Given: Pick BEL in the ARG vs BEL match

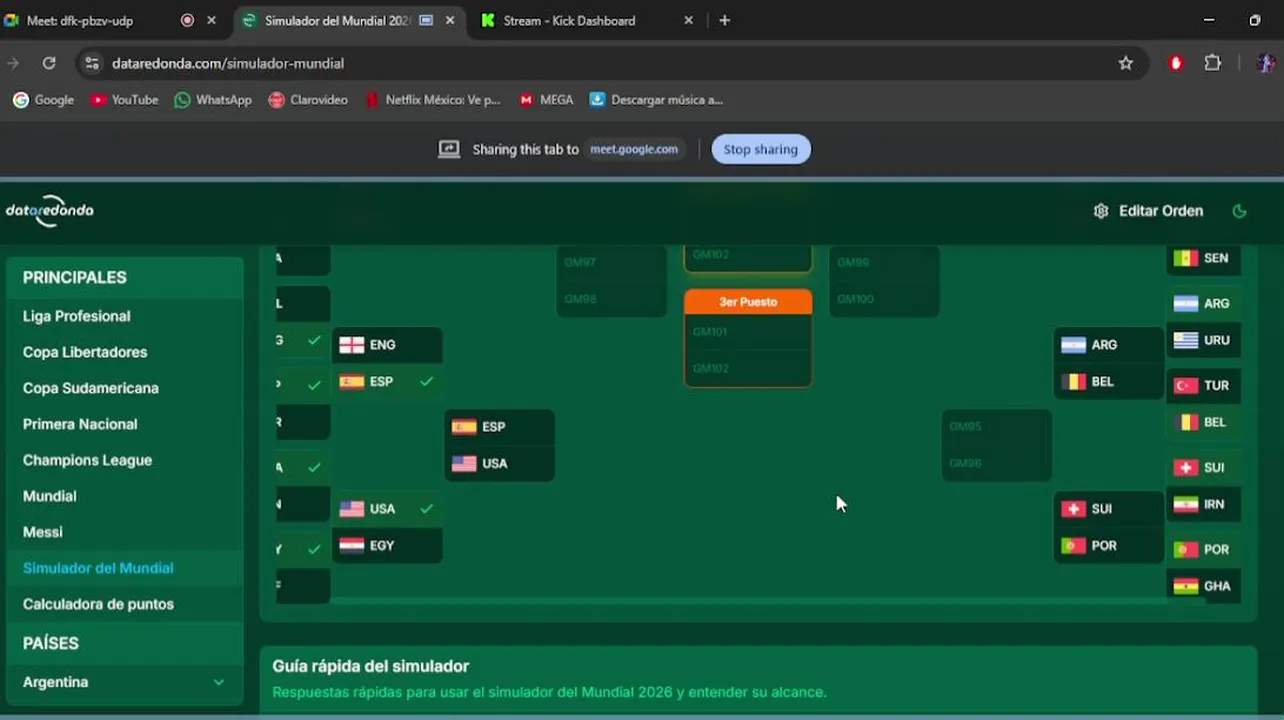Looking at the screenshot, I should 1108,382.
